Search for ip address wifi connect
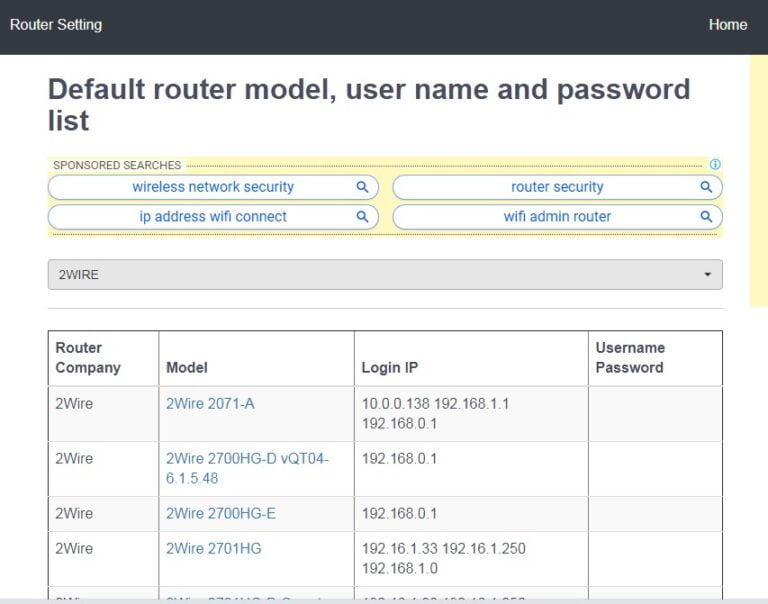 pyautogui.click(x=213, y=217)
